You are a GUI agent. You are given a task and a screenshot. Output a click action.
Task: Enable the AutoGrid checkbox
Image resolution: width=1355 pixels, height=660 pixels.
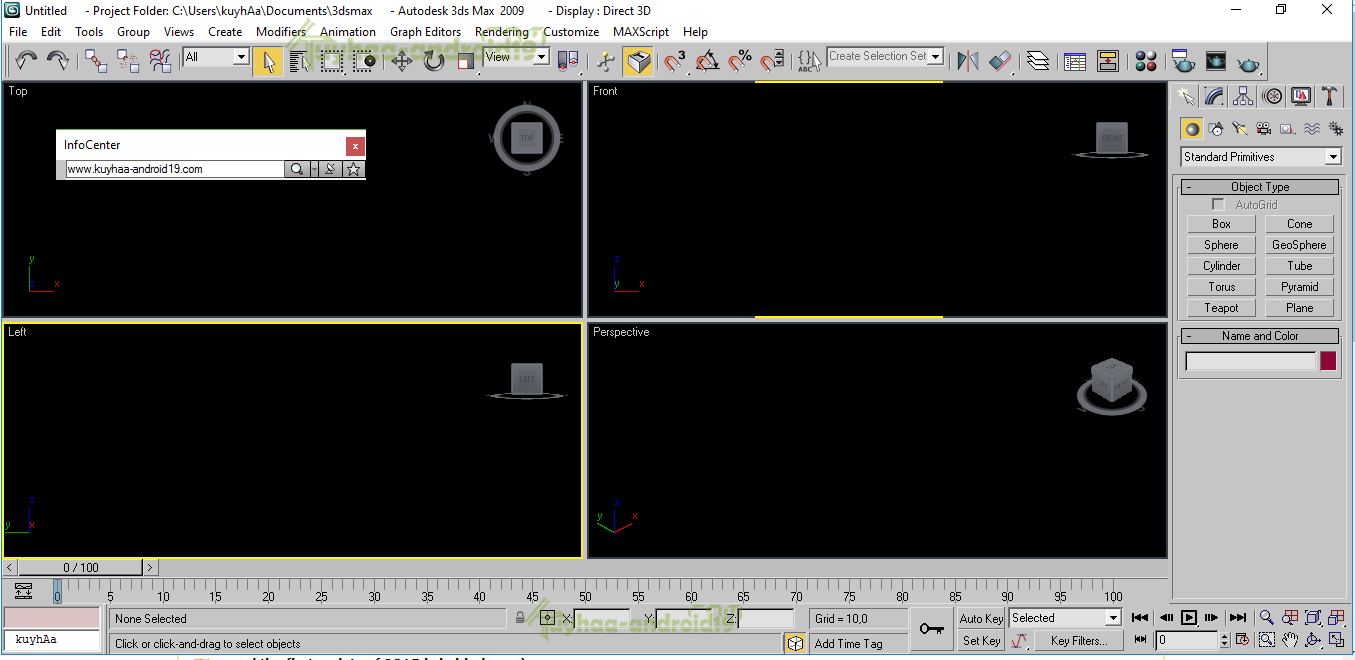pyautogui.click(x=1218, y=204)
